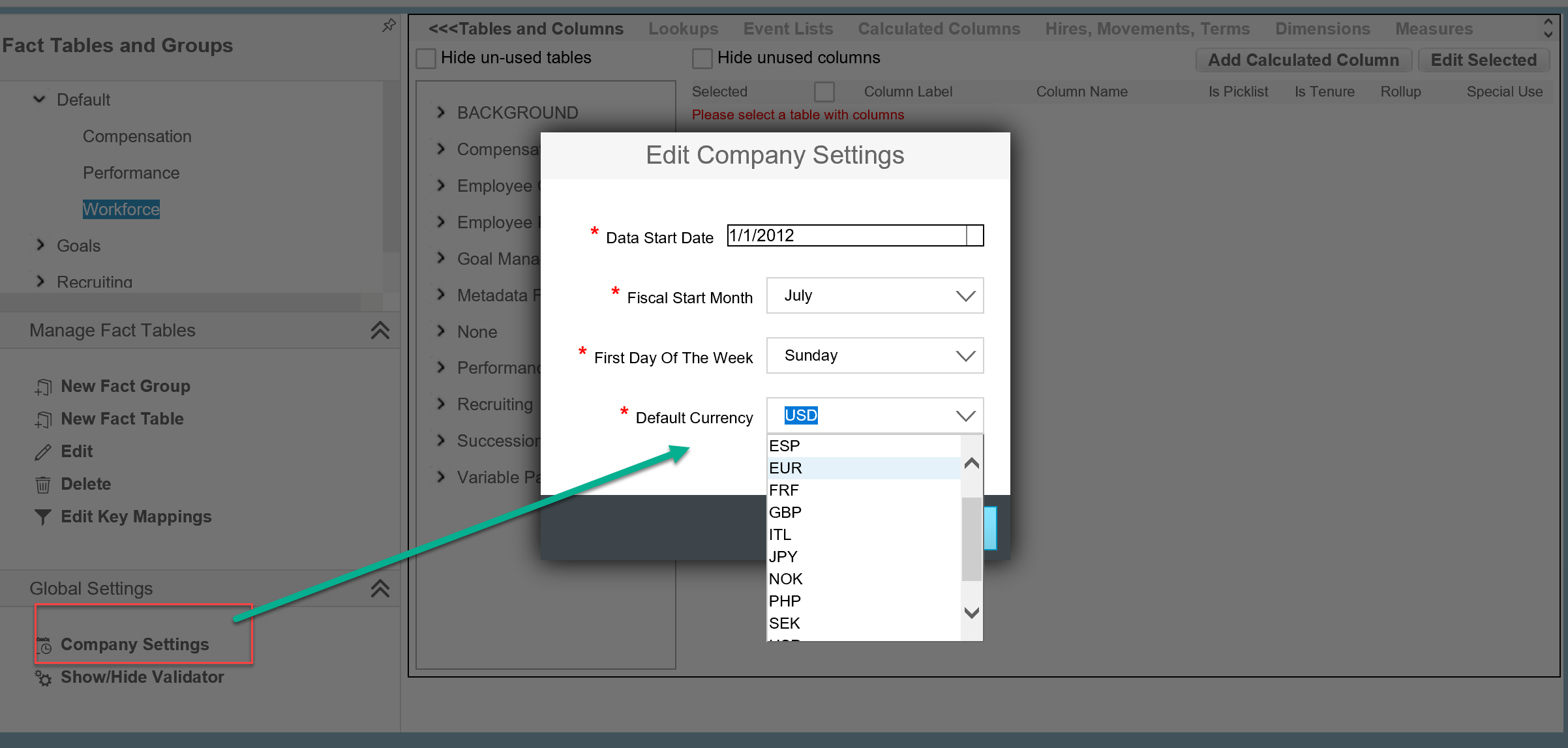Expand the Recruiting table node
Screen dimensions: 1568x748
441,404
